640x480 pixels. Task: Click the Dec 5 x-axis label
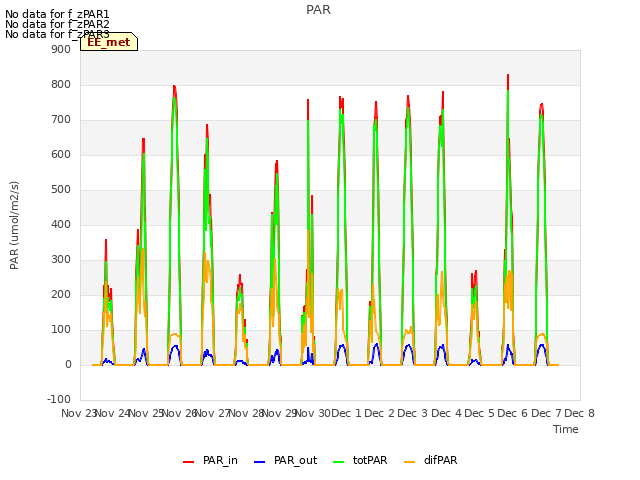pos(480,413)
